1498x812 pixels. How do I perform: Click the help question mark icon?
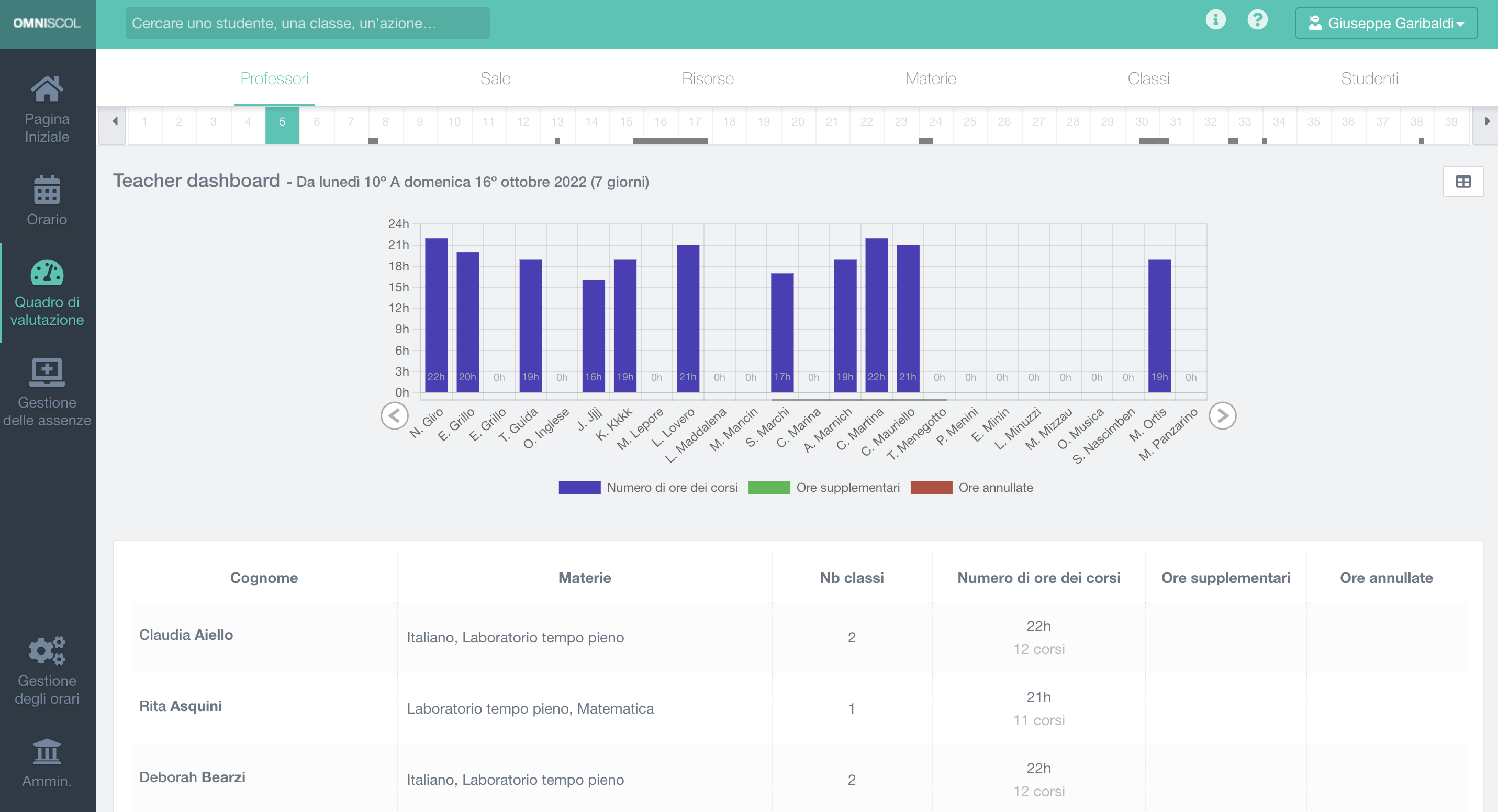click(1257, 20)
